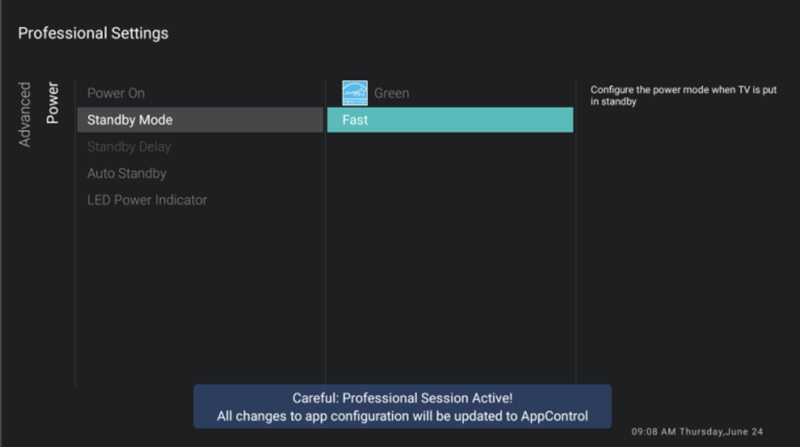Screen dimensions: 800x447
Task: Switch to the Advanced vertical tab
Action: (x=25, y=114)
